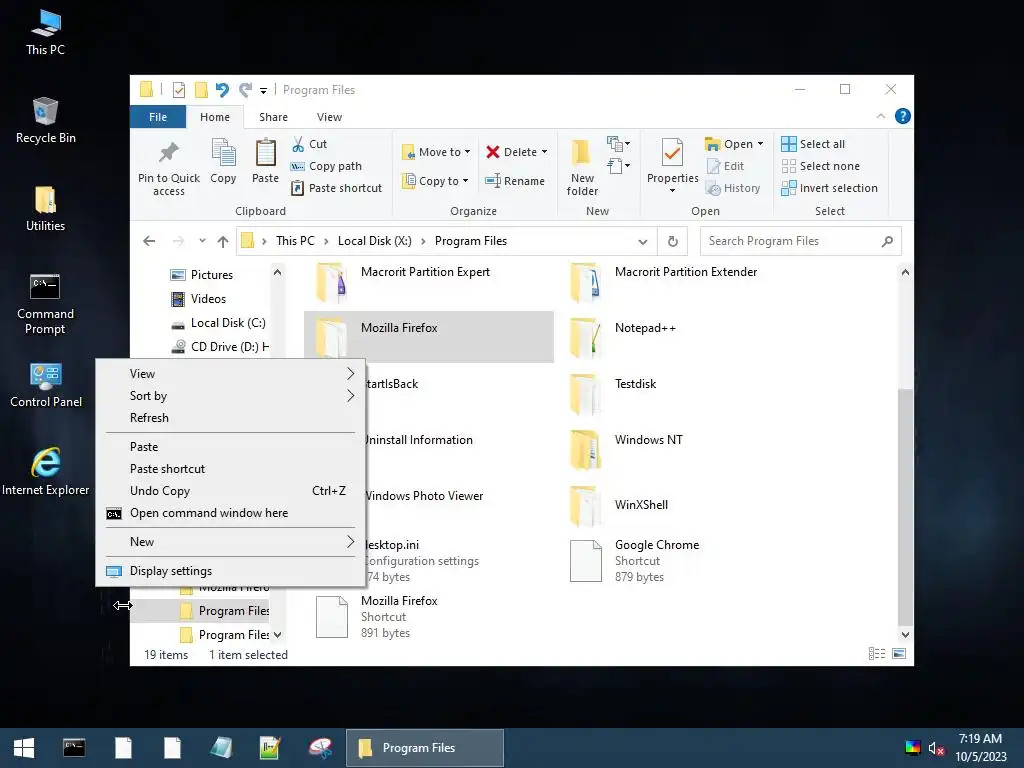Switch to details view icon in status bar
The image size is (1024, 768).
pos(876,654)
